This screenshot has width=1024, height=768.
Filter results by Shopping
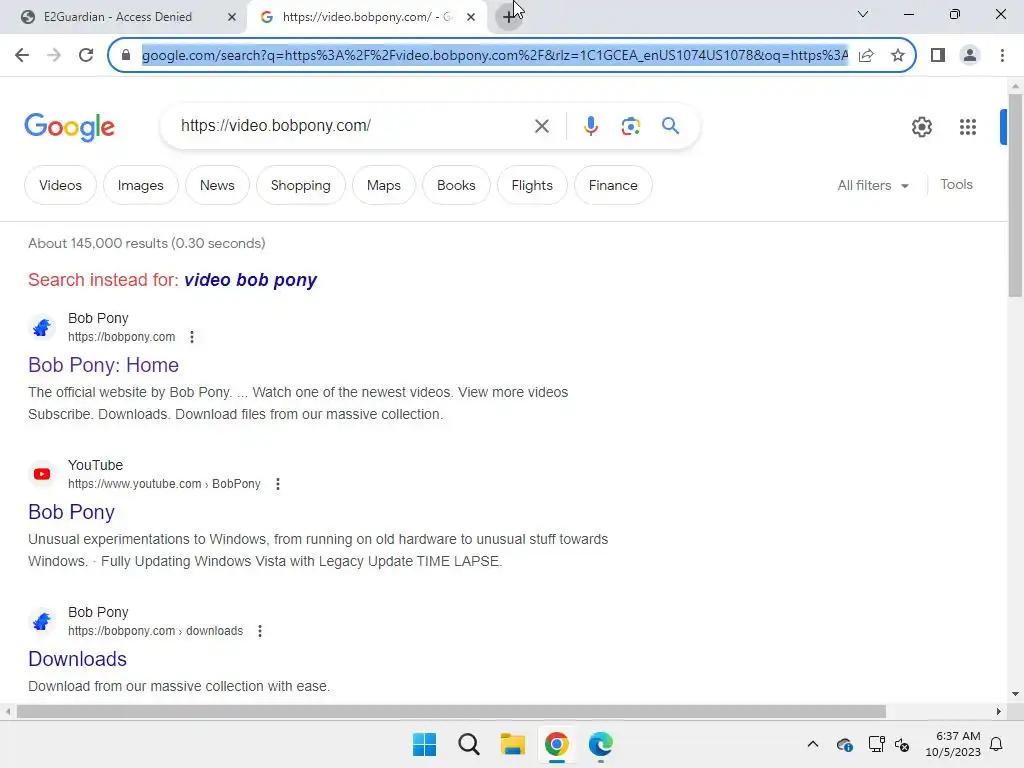pyautogui.click(x=300, y=185)
